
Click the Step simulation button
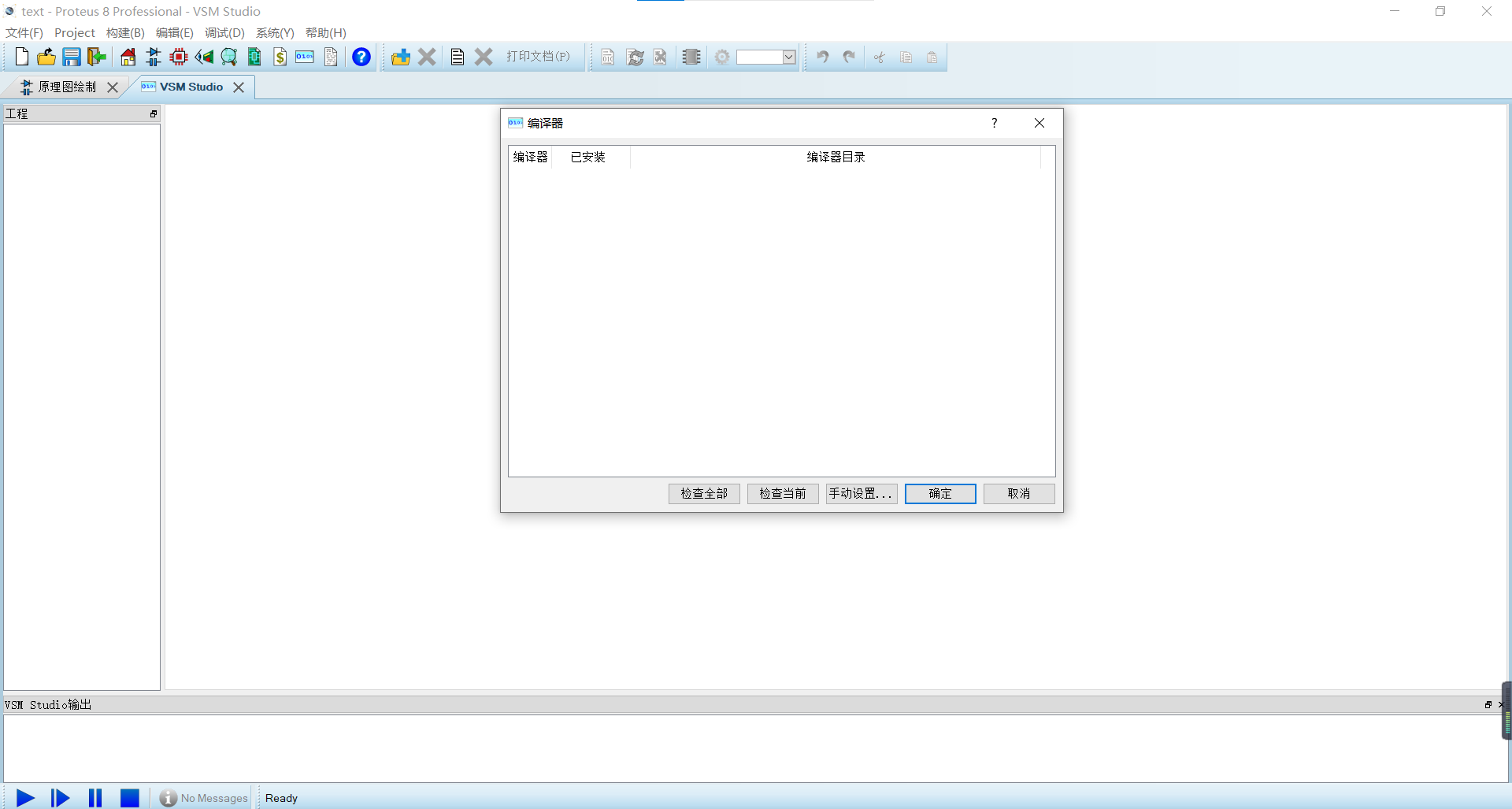tap(60, 798)
